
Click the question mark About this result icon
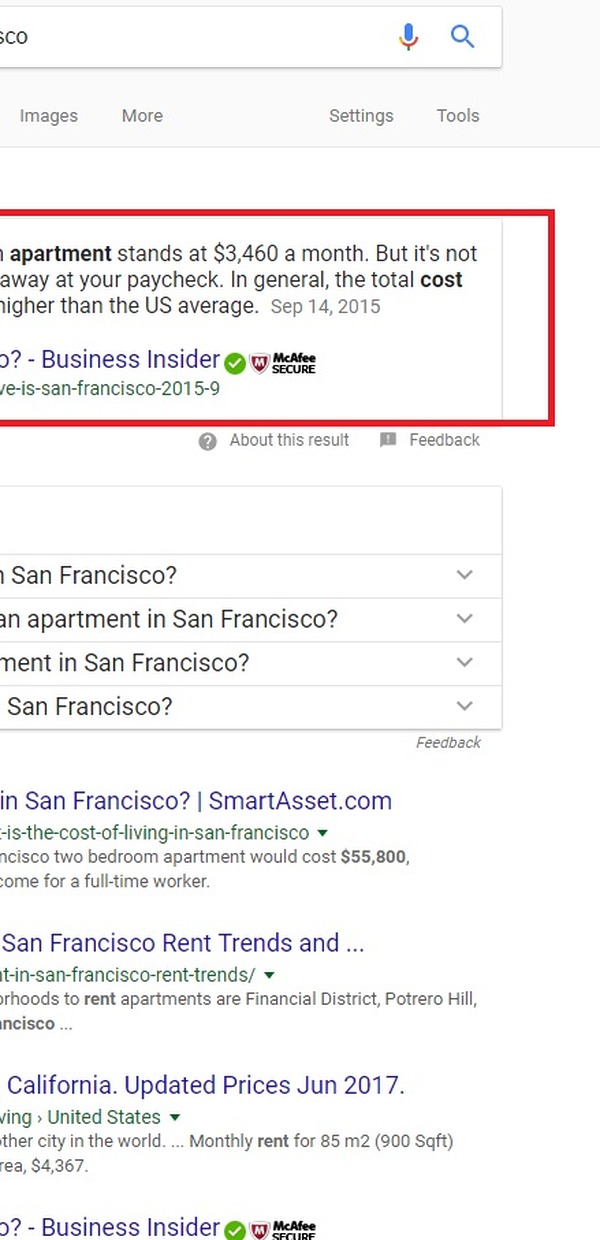pos(207,441)
